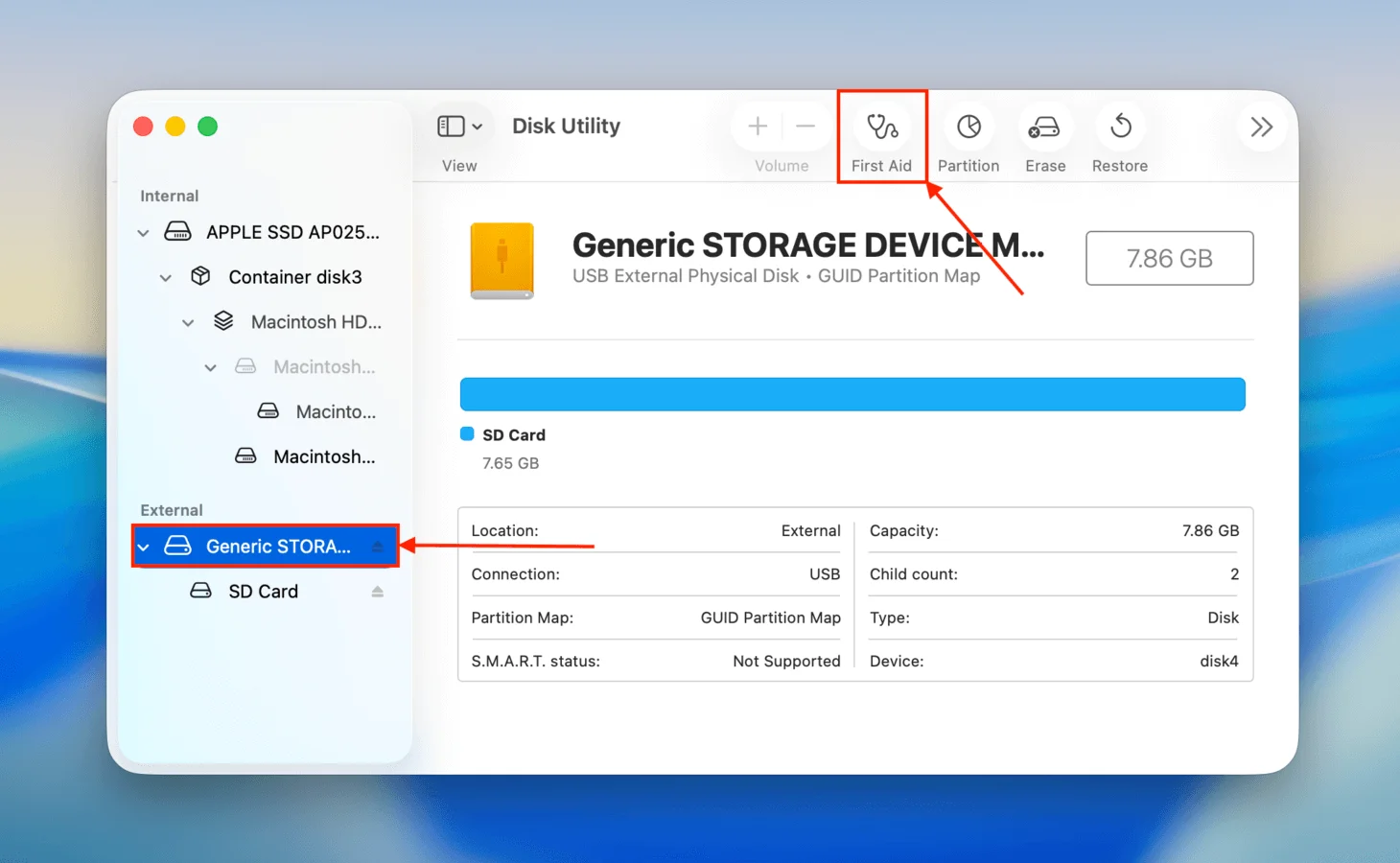Screen dimensions: 1400x863
Task: Collapse the Macintosh HD disclosure triangle
Action: click(188, 322)
